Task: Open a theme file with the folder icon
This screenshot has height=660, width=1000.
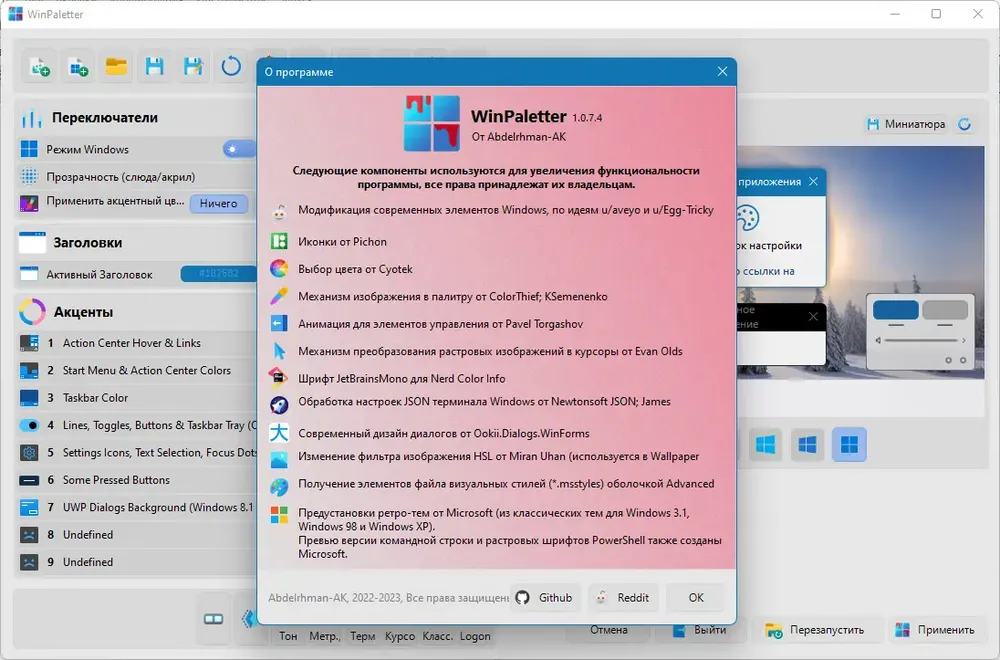Action: coord(116,66)
